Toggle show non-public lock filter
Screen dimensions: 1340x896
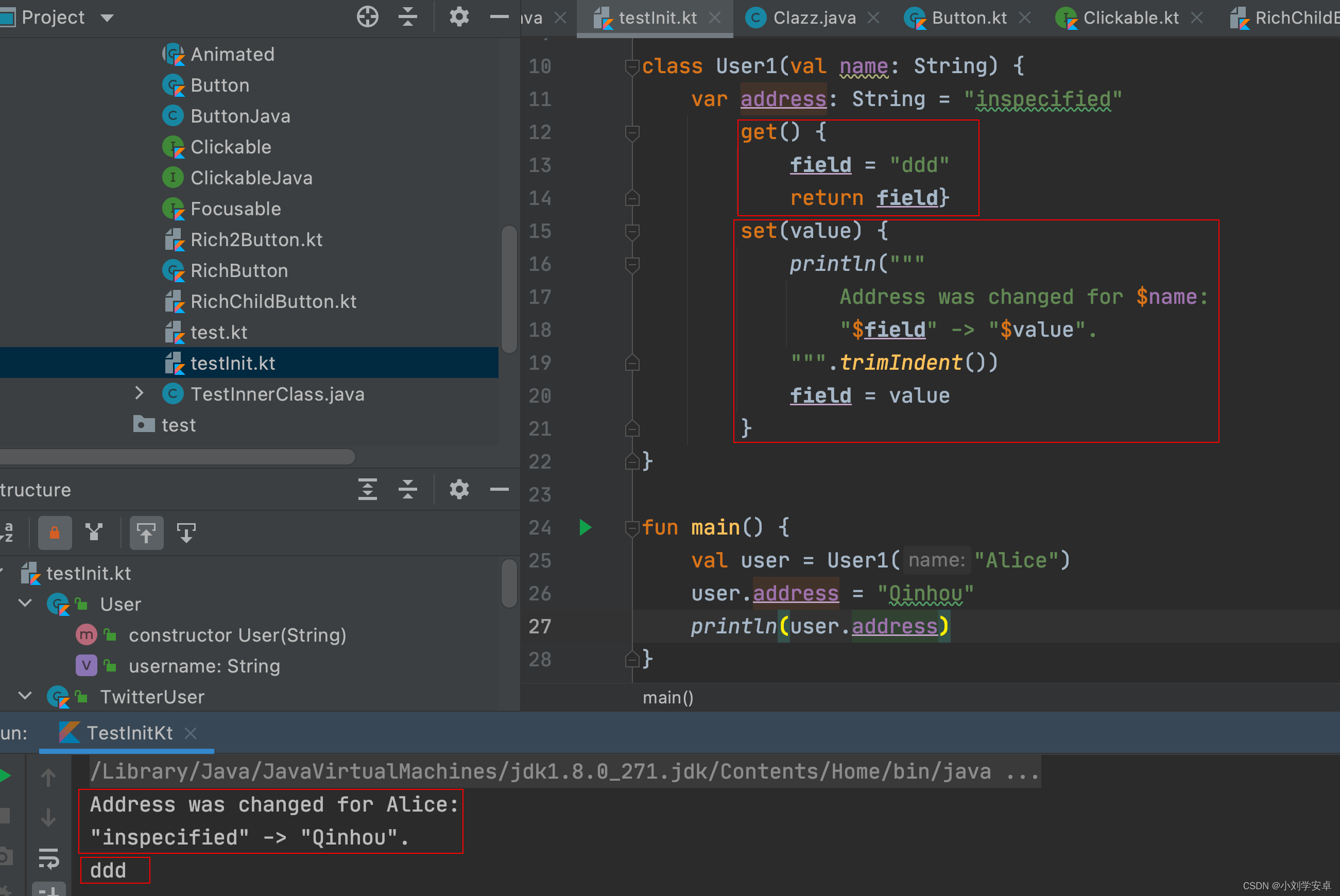pos(55,532)
